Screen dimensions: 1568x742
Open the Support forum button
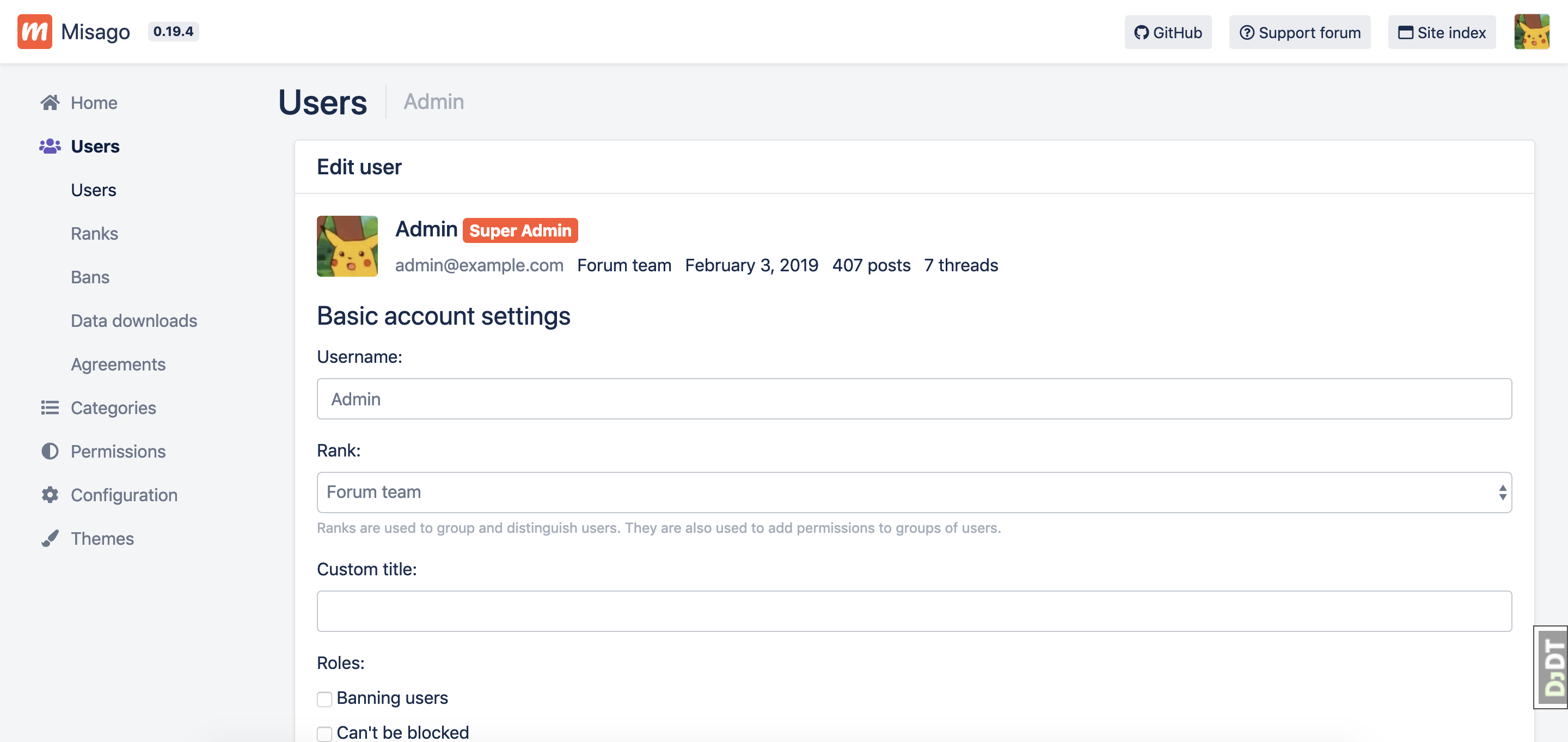click(1300, 32)
